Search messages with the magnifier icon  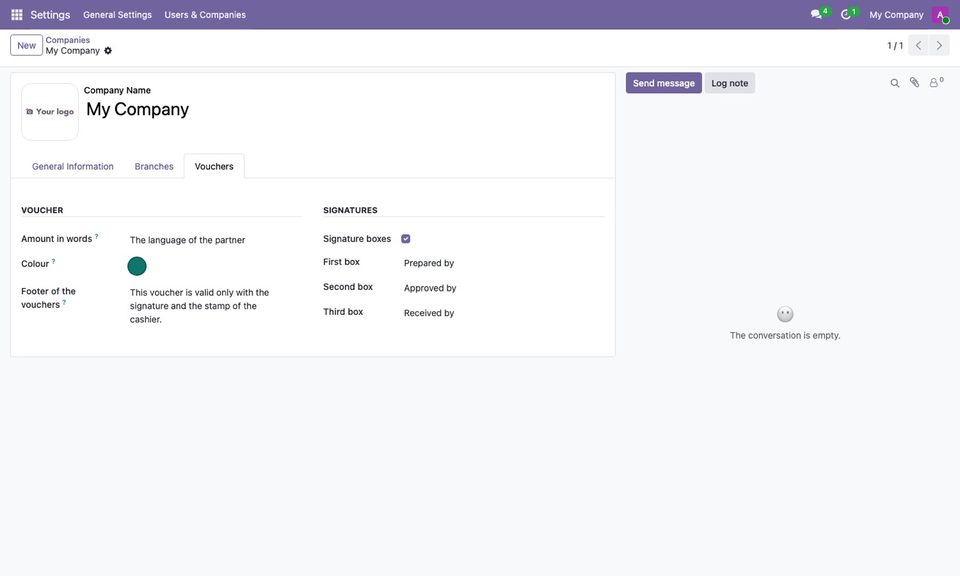tap(894, 83)
